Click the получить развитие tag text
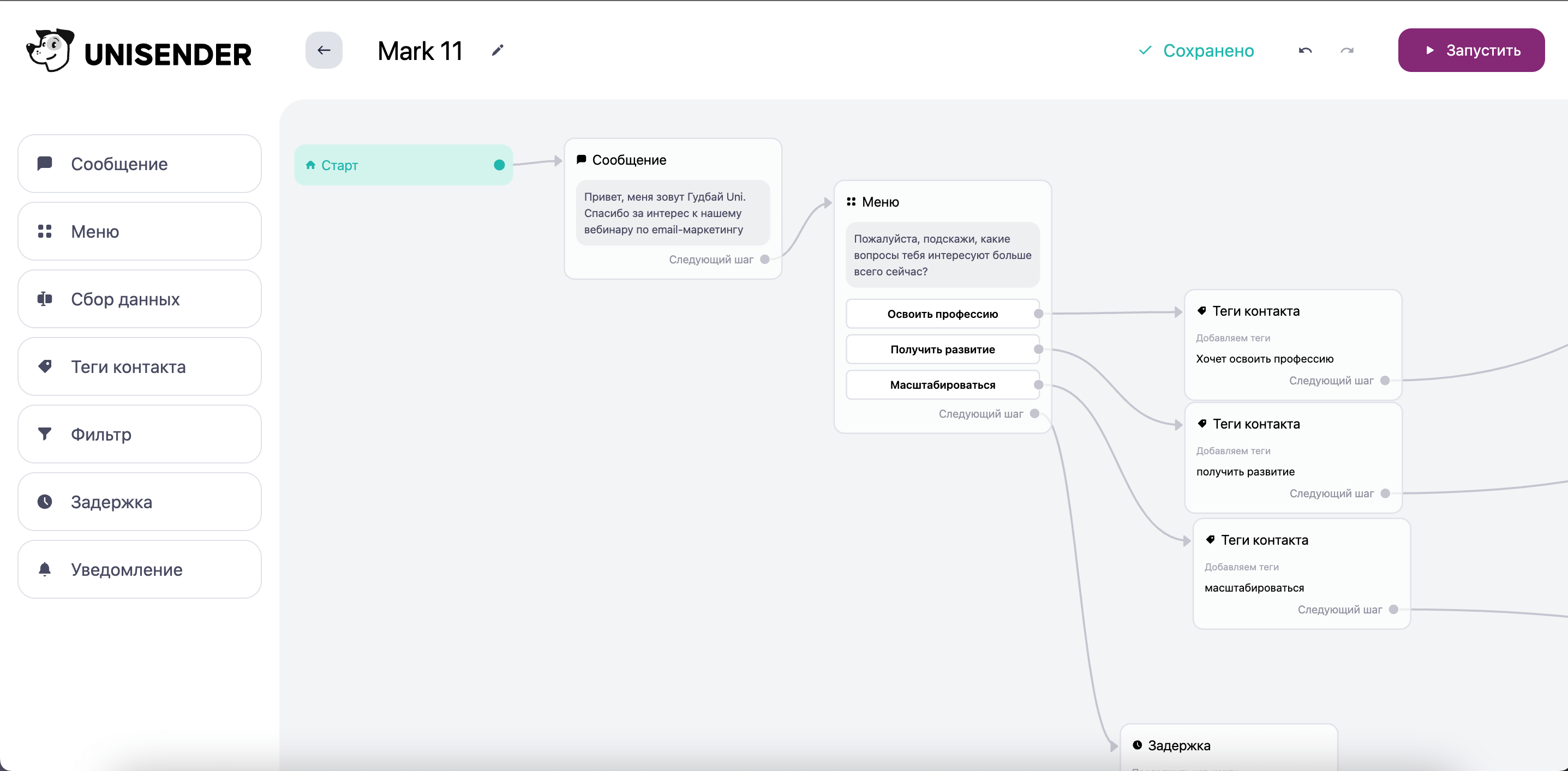 point(1245,472)
